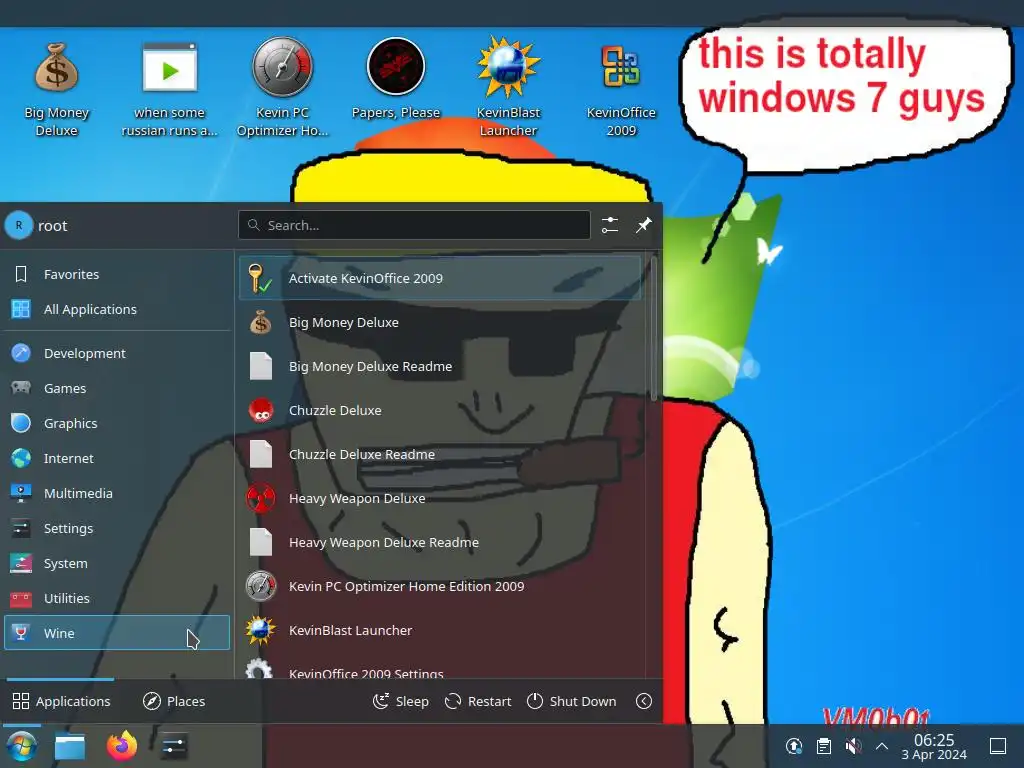Launch Kevin PC Optimizer Home Edition 2009
The height and width of the screenshot is (768, 1024).
tap(440, 586)
